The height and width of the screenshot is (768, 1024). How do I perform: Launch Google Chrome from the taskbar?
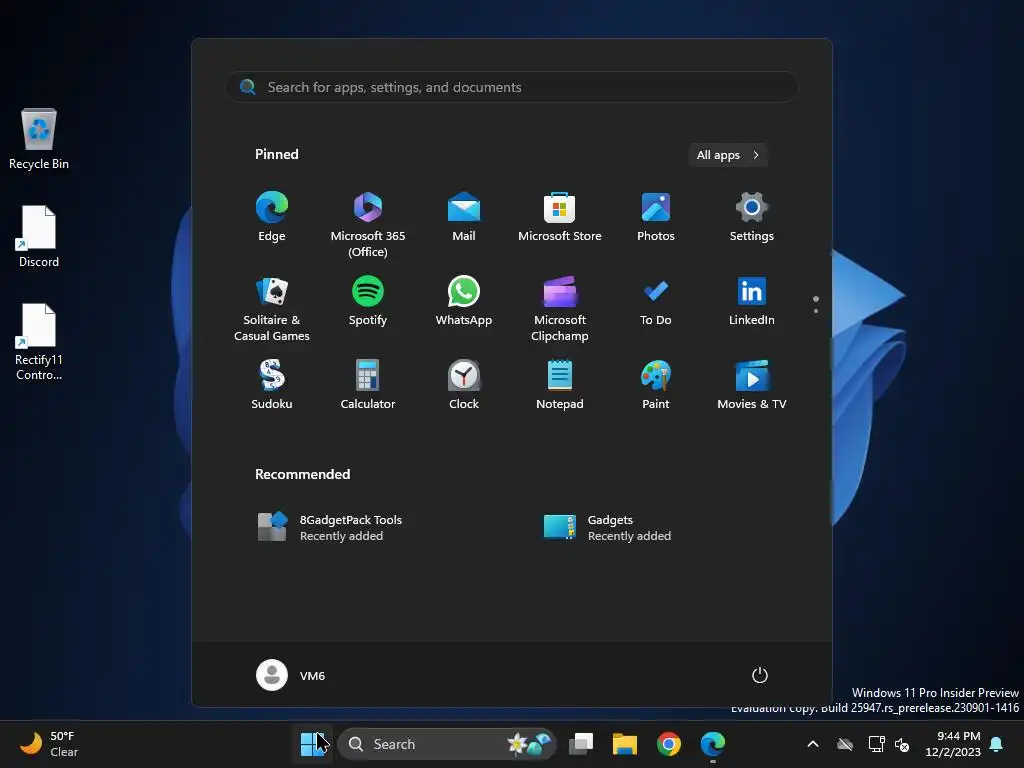[x=669, y=744]
